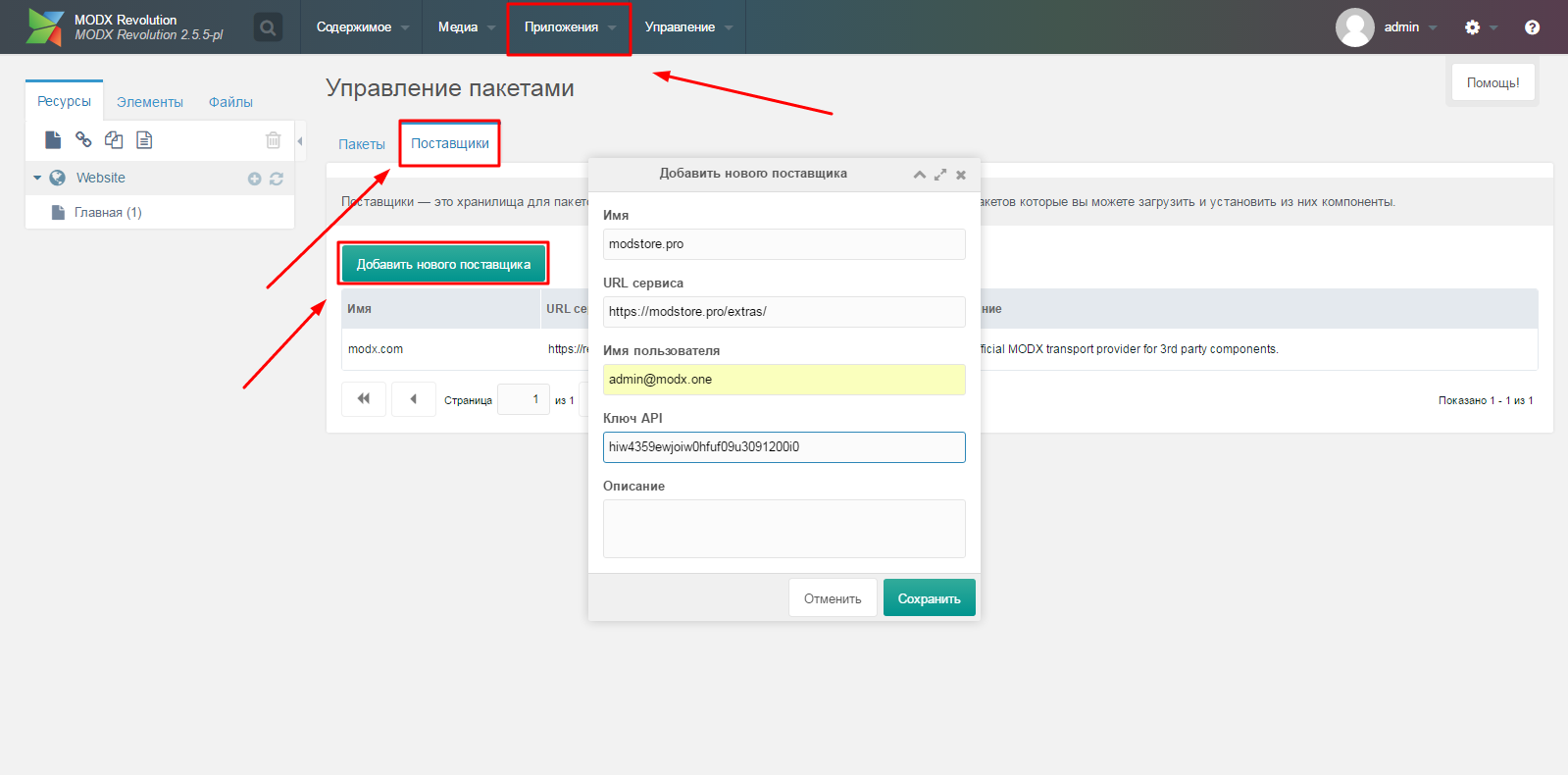This screenshot has height=775, width=1568.
Task: Open the Содержимое menu
Action: coord(363,26)
